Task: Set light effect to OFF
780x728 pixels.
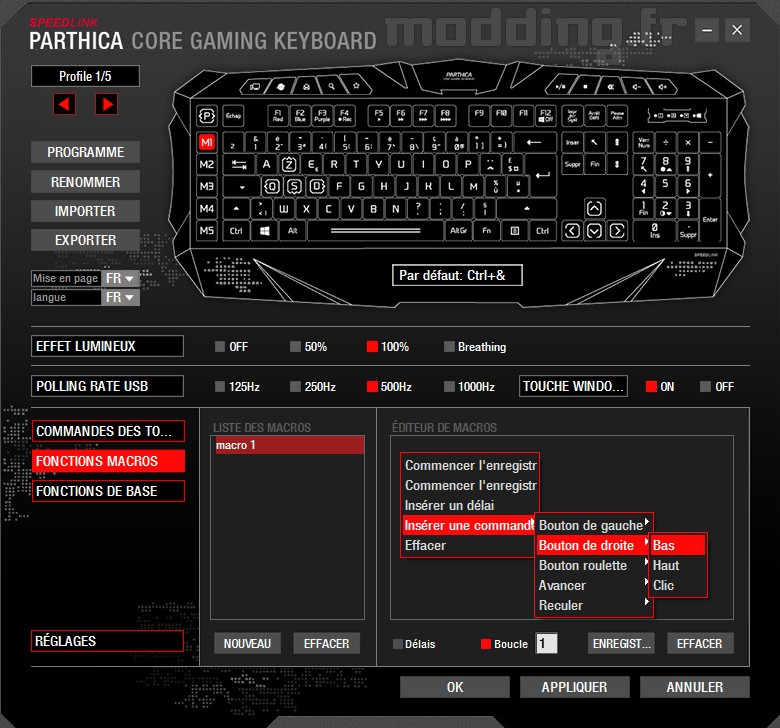Action: tap(231, 347)
